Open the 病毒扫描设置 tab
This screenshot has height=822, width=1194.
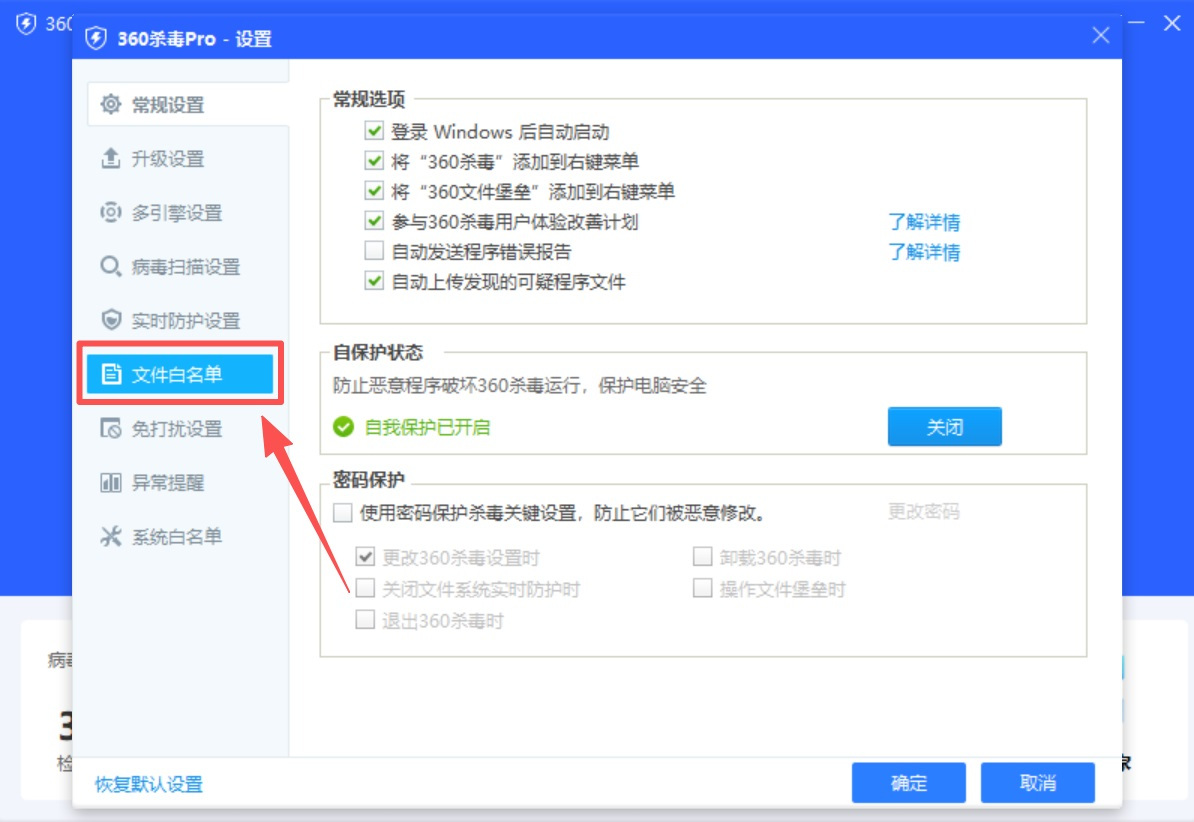click(185, 267)
